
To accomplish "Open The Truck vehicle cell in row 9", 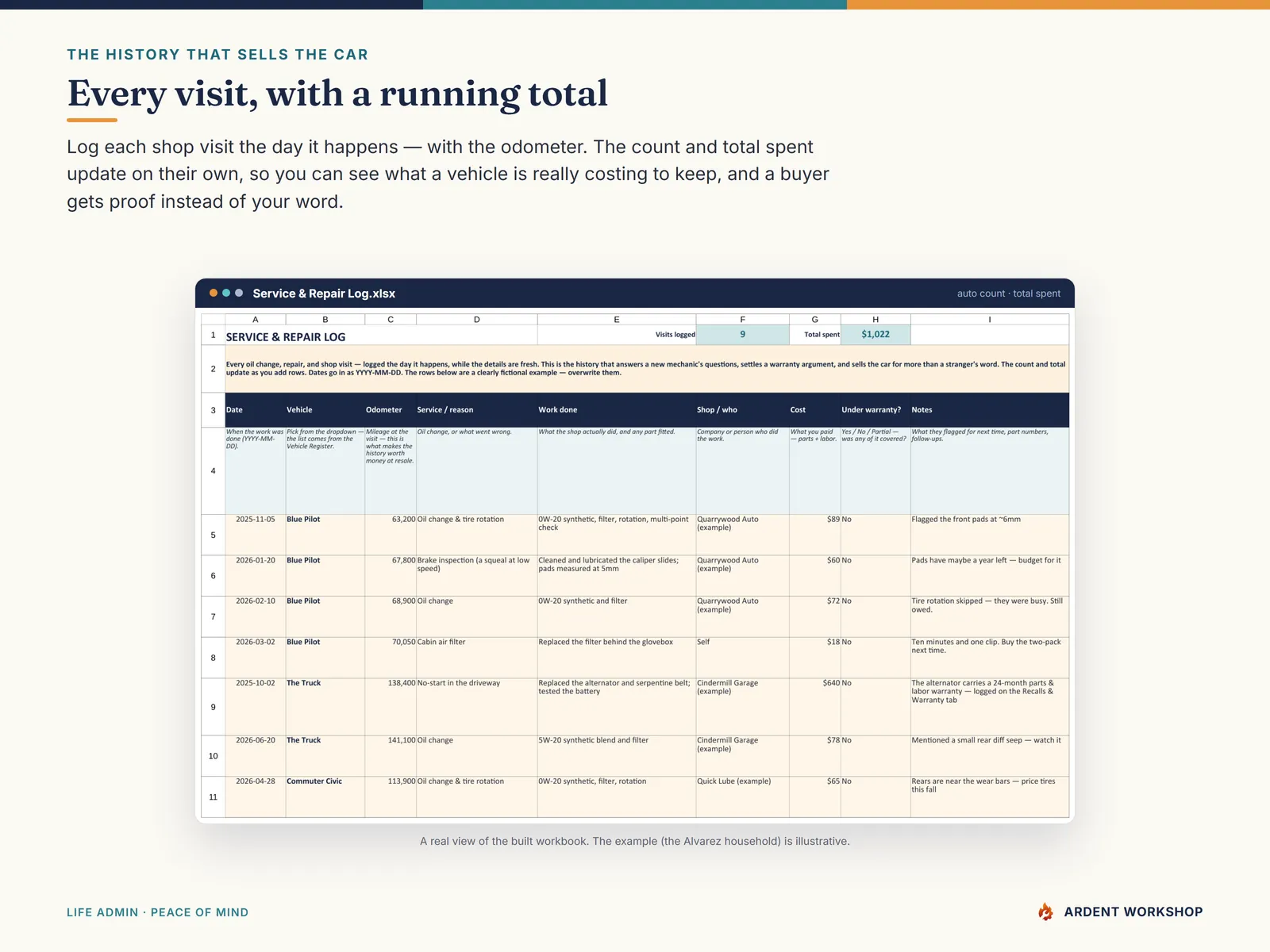I will (325, 707).
